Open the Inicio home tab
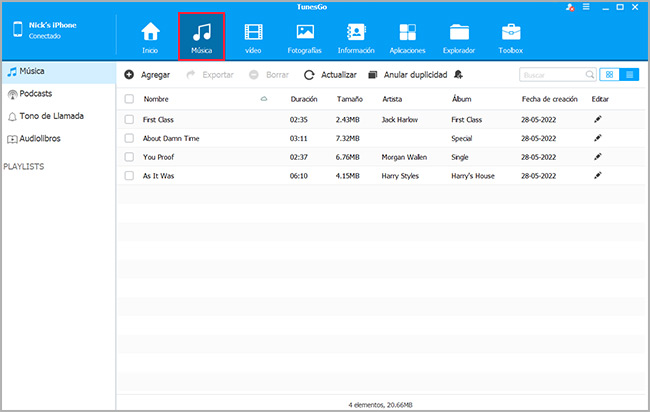Image resolution: width=650 pixels, height=412 pixels. pos(150,38)
